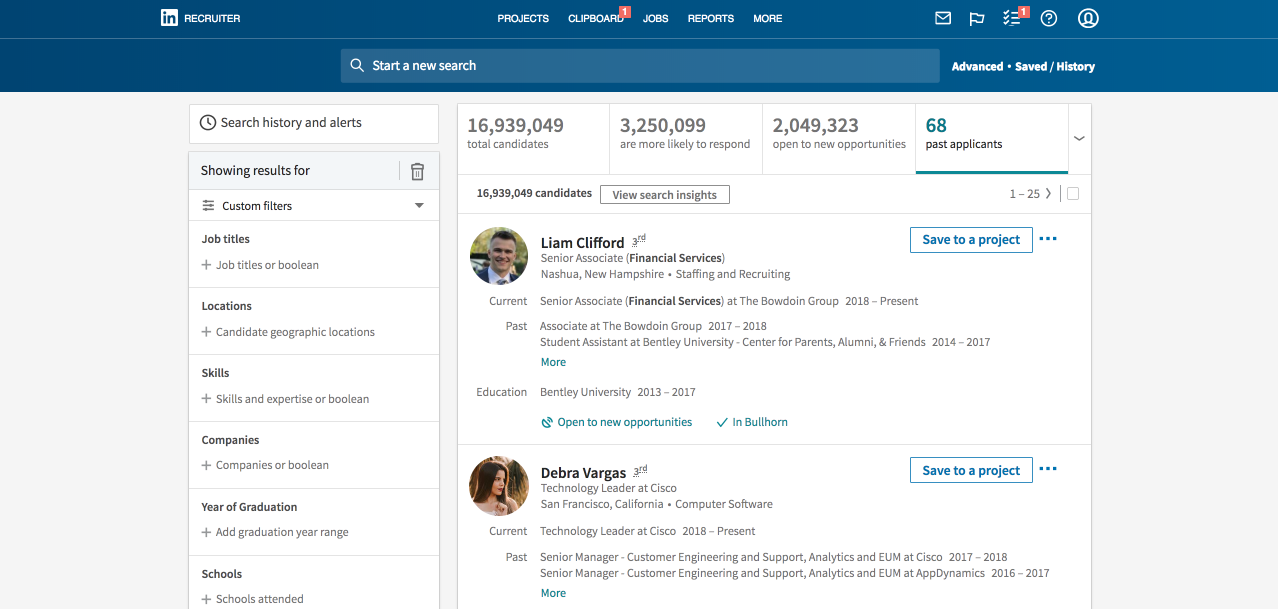Open Search history and alerts
The width and height of the screenshot is (1278, 609).
pyautogui.click(x=314, y=123)
